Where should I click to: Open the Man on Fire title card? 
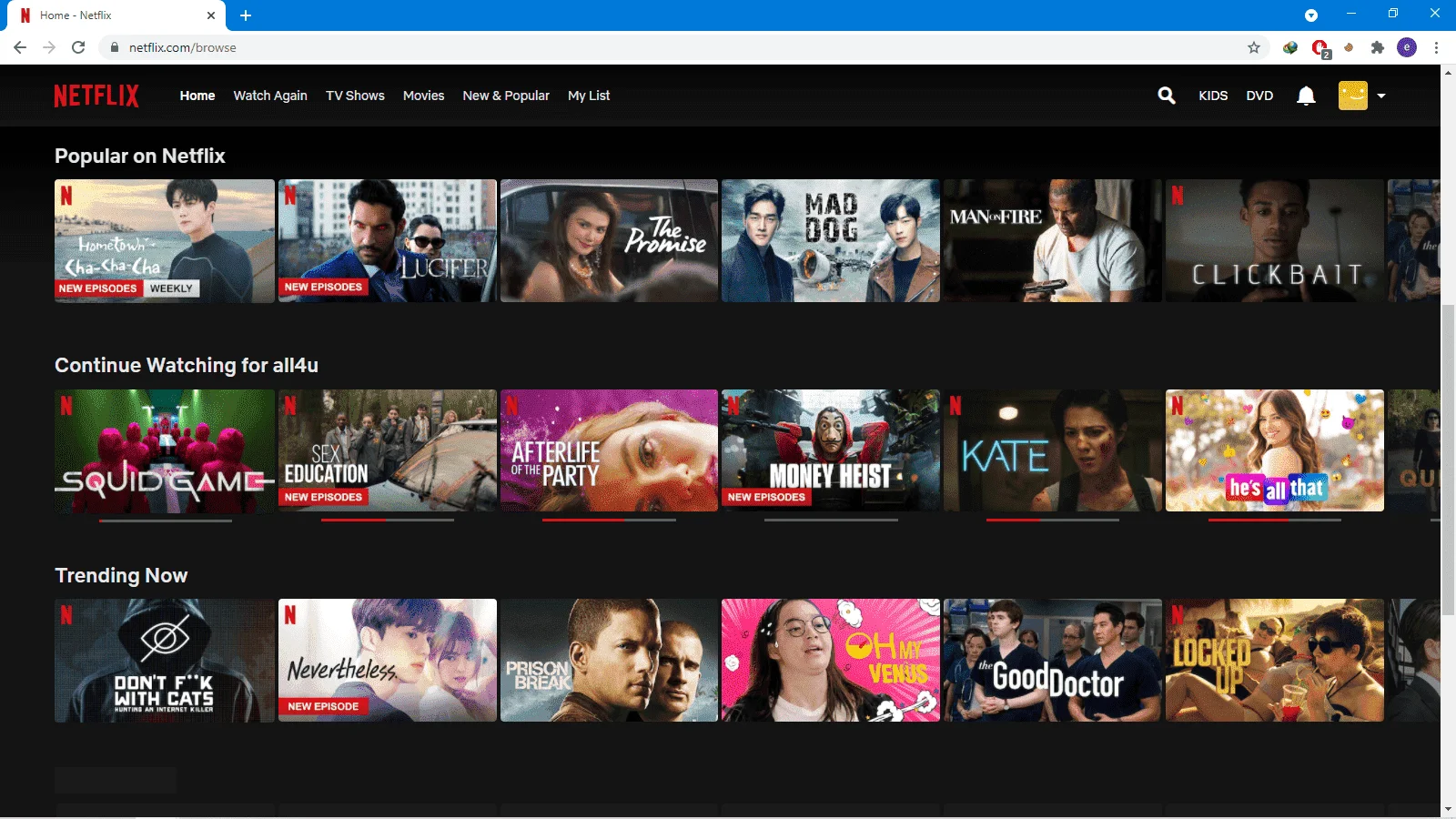tap(1053, 240)
